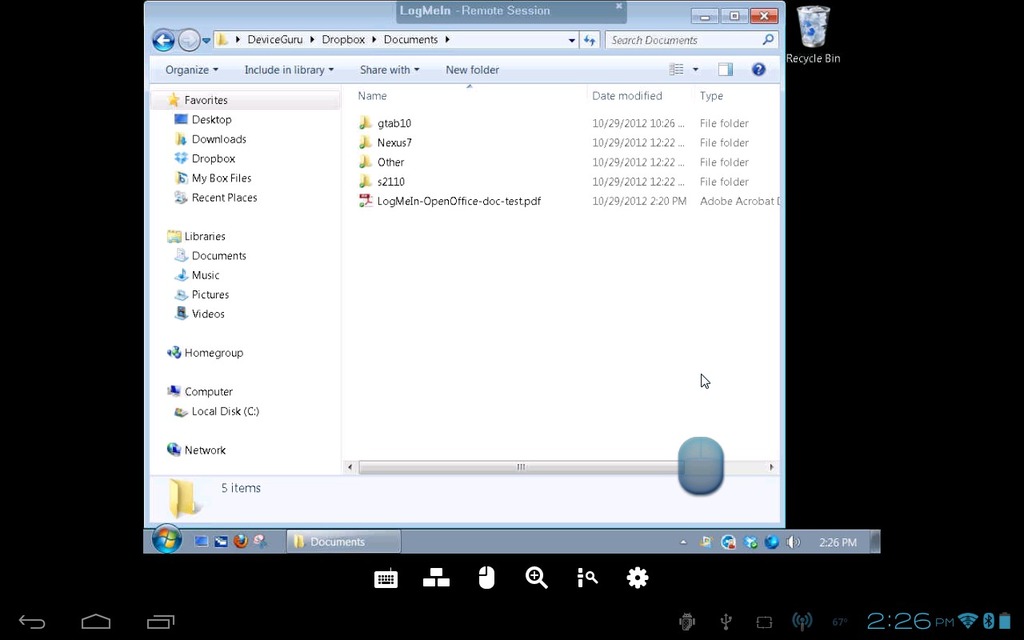Open the LogMeIn on-screen keyboard
This screenshot has width=1024, height=640.
tap(386, 578)
